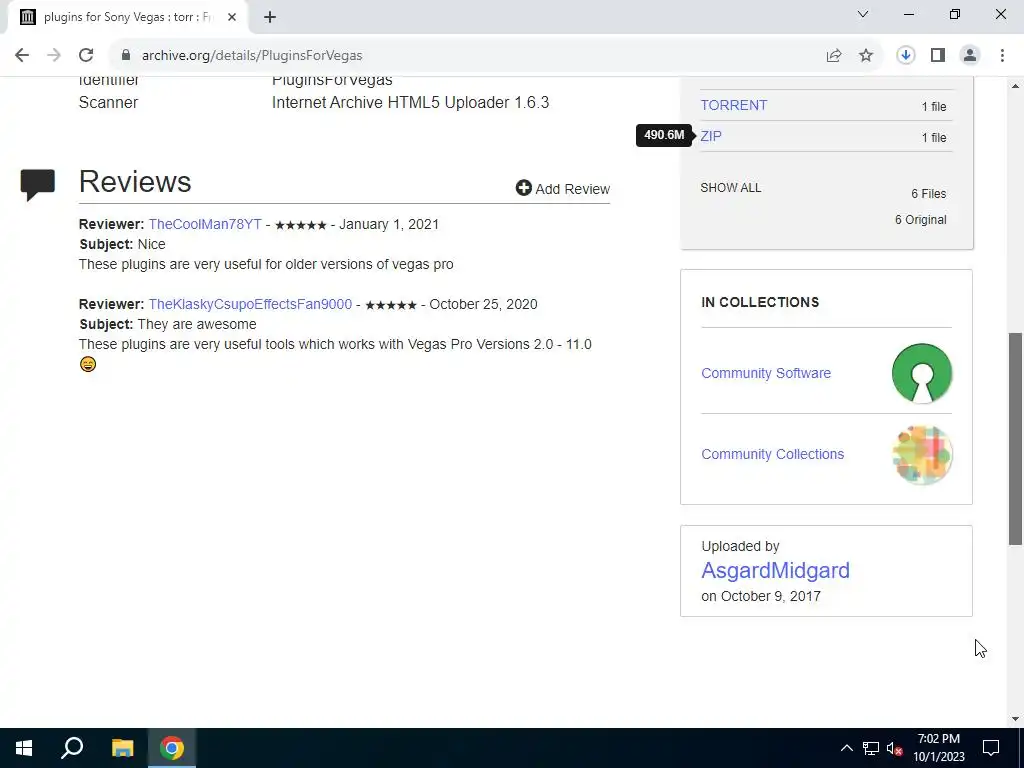Click the Scanner metadata label
The image size is (1024, 768).
[x=108, y=103]
